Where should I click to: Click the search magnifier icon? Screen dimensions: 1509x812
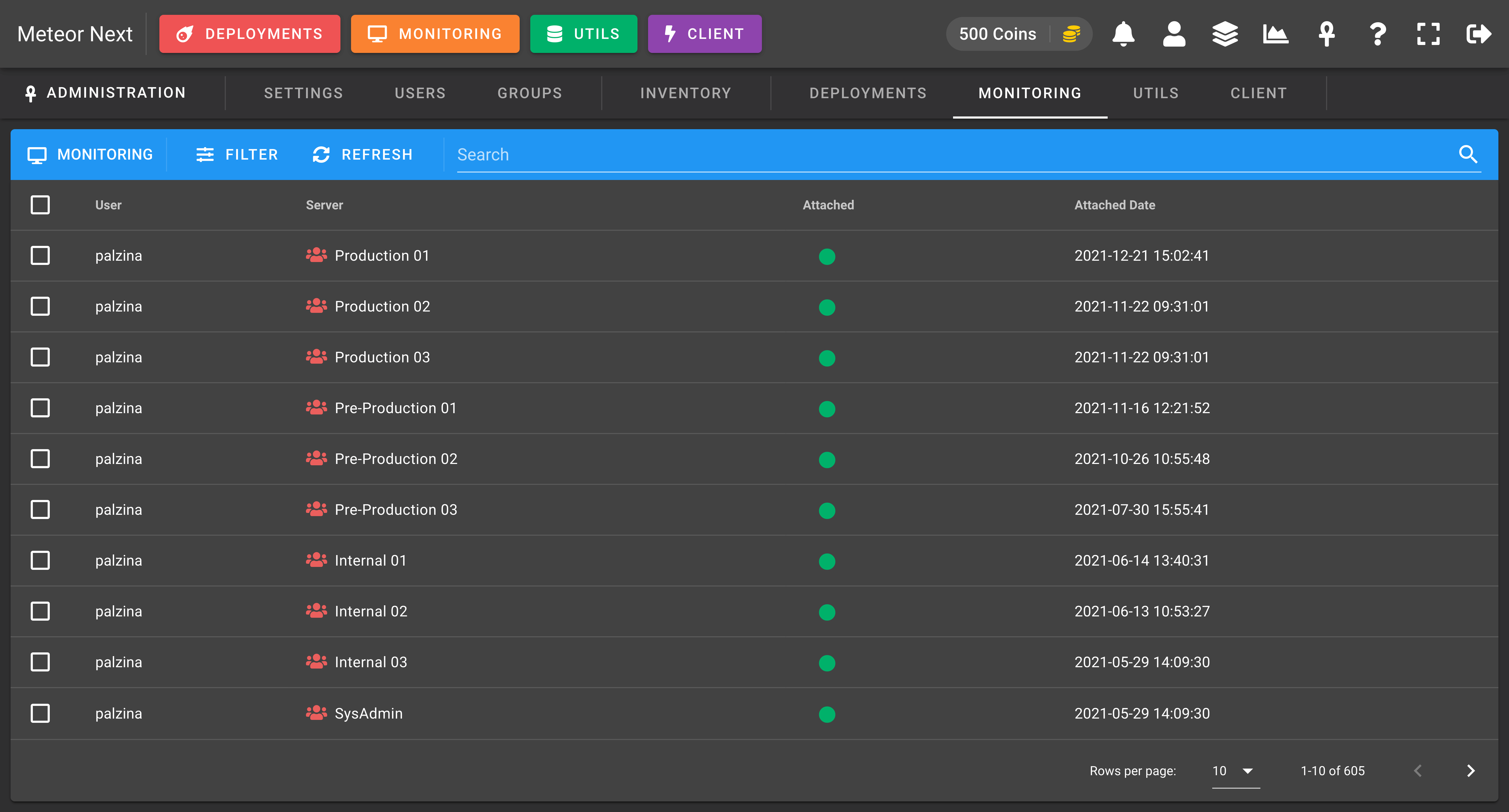(x=1468, y=154)
